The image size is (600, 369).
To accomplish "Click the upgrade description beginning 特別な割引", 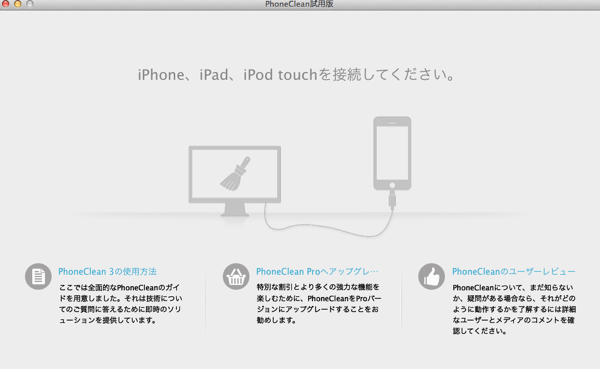I will 319,304.
